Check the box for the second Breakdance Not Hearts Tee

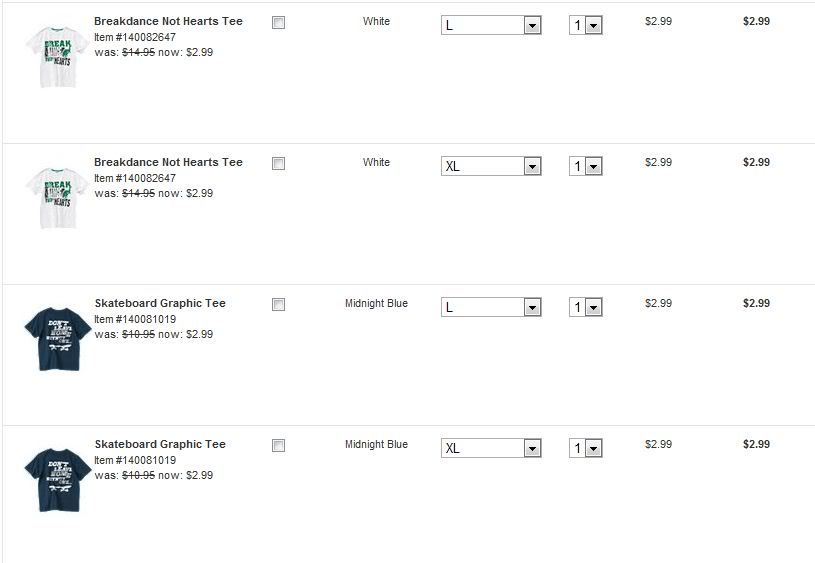click(x=278, y=164)
